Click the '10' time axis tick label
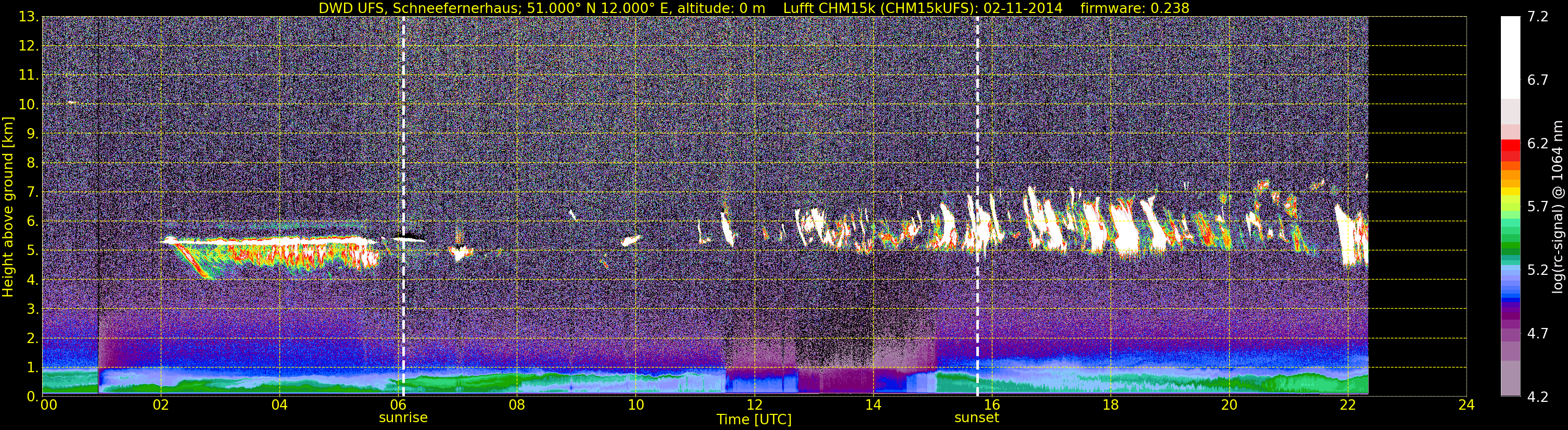The image size is (1568, 430). 635,405
